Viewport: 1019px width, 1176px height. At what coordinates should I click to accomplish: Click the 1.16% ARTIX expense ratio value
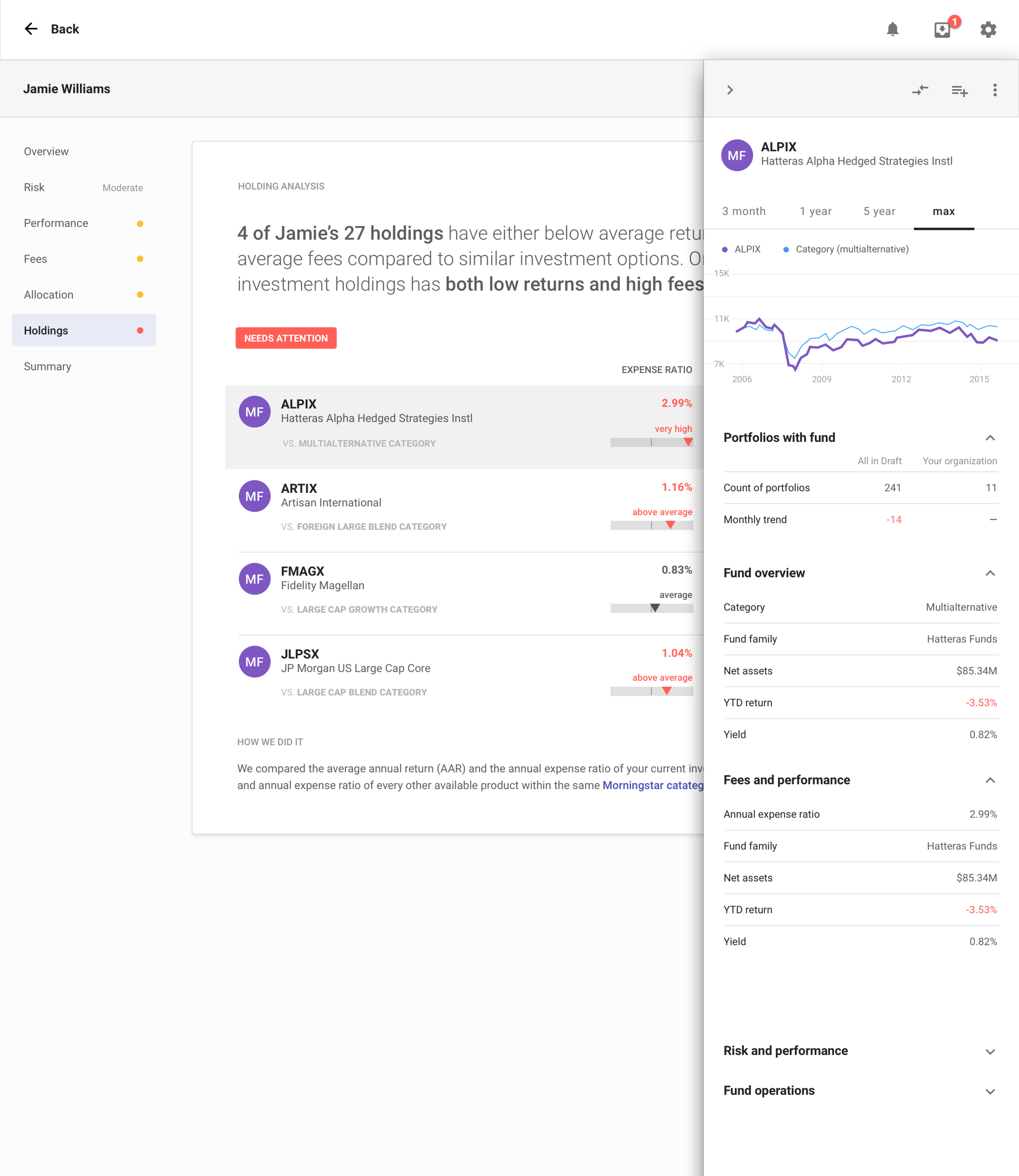point(677,487)
